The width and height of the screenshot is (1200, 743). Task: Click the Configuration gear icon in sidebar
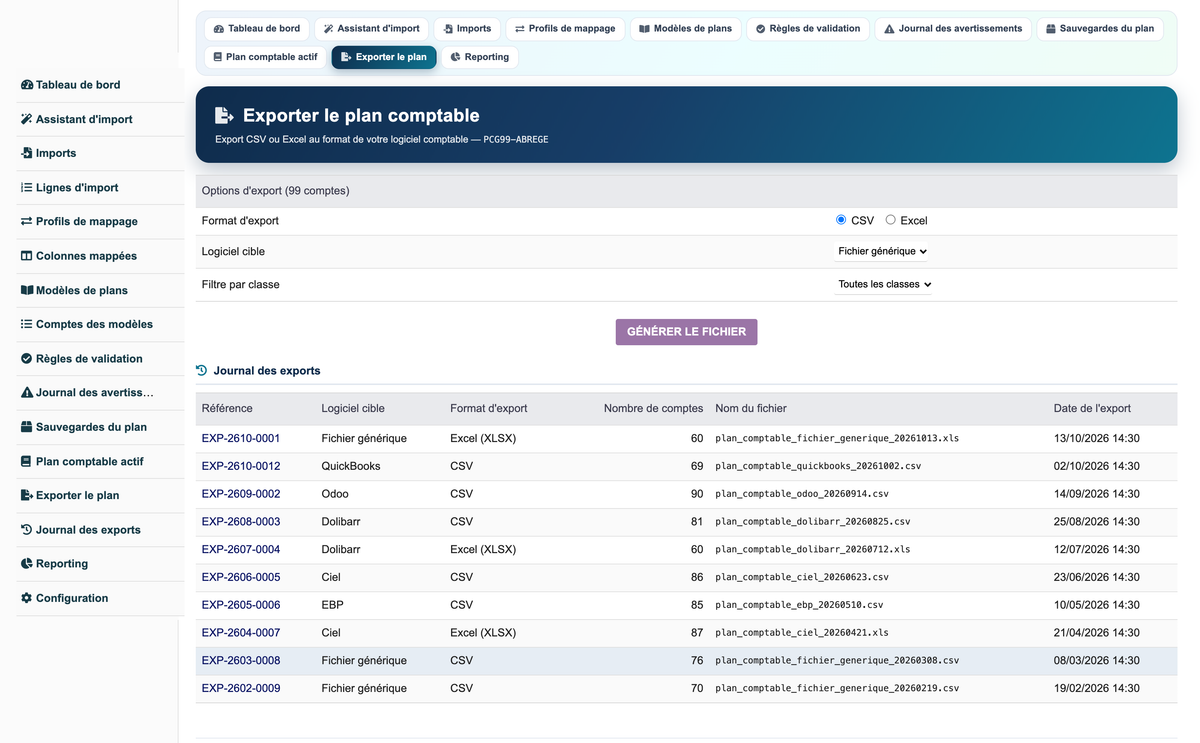pyautogui.click(x=27, y=598)
